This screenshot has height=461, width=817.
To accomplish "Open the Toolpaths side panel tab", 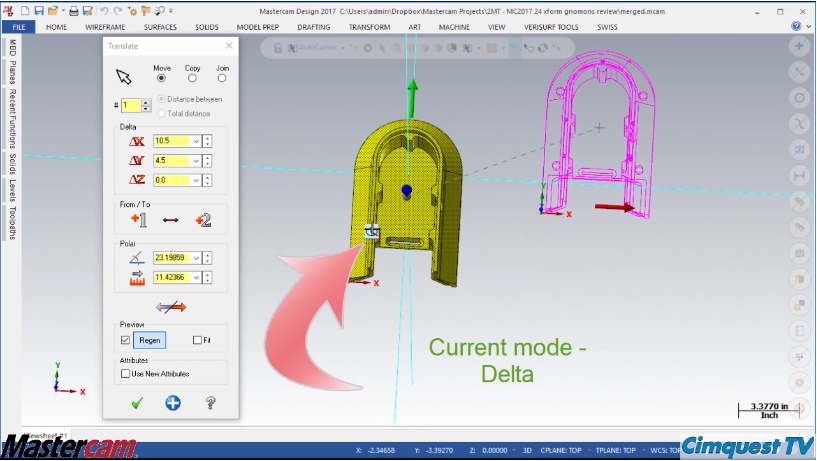I will (x=12, y=222).
